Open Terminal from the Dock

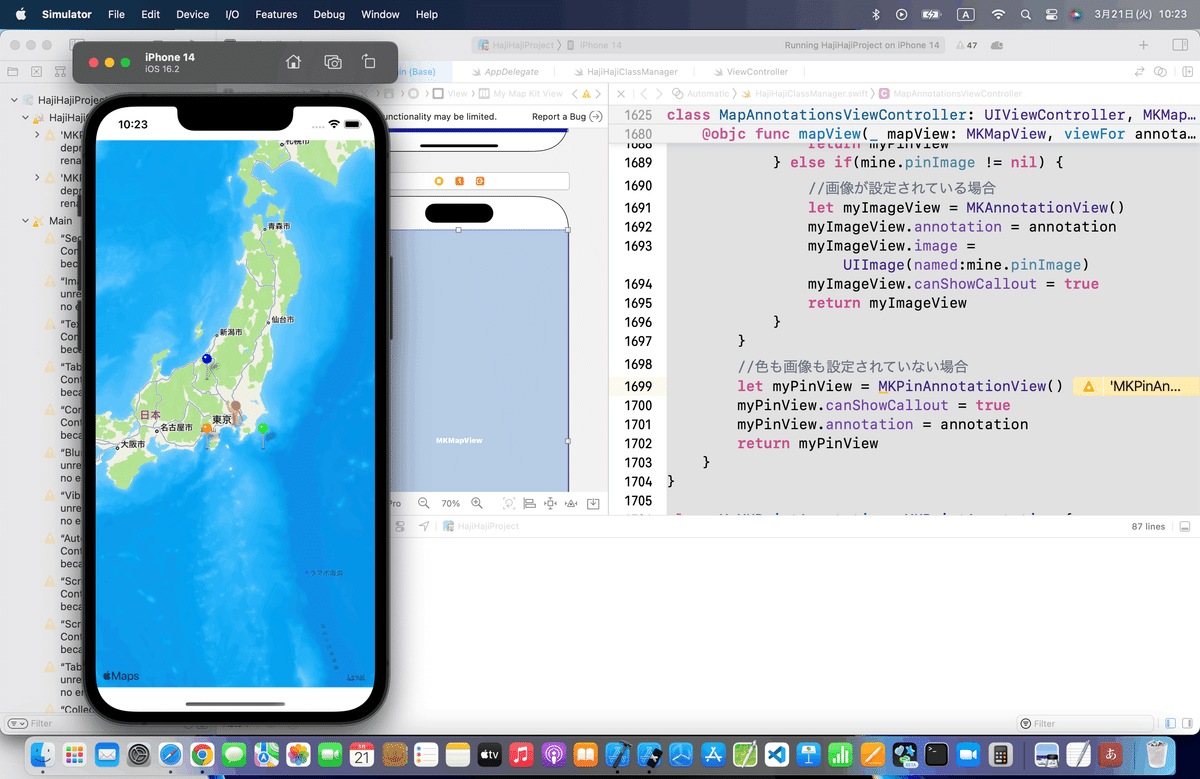click(937, 754)
